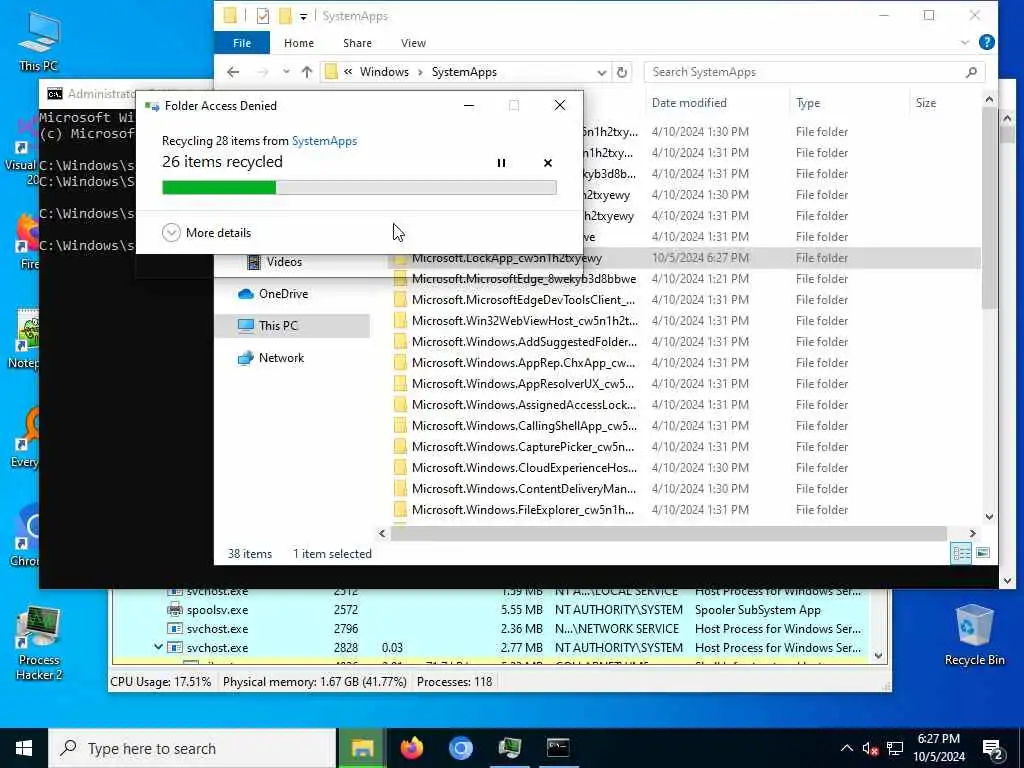
Task: Click the Windows breadcrumb in address bar
Action: (x=384, y=72)
